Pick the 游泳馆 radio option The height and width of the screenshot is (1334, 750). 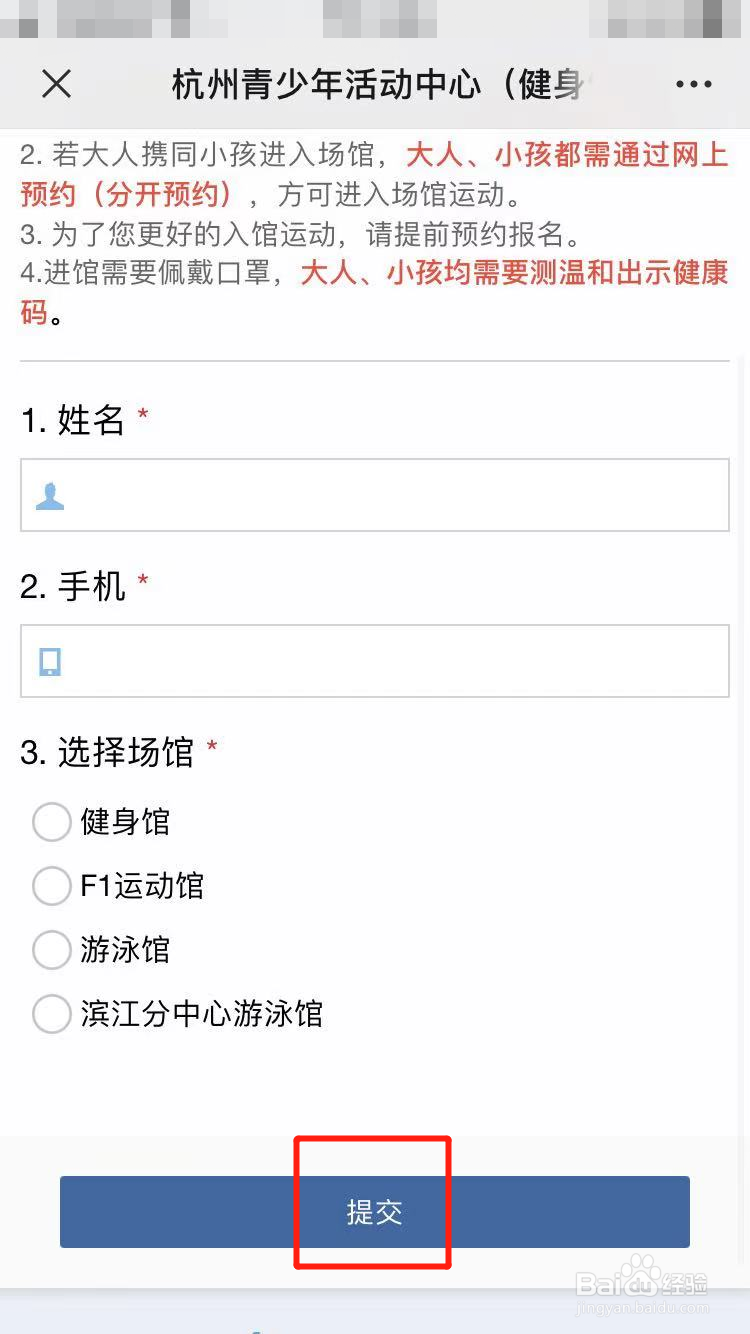pos(52,950)
